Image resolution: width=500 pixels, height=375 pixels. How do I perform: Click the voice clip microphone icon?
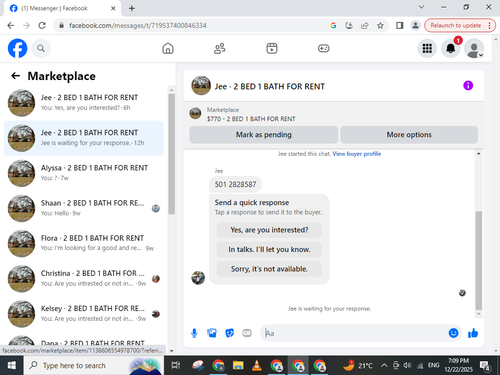click(194, 333)
